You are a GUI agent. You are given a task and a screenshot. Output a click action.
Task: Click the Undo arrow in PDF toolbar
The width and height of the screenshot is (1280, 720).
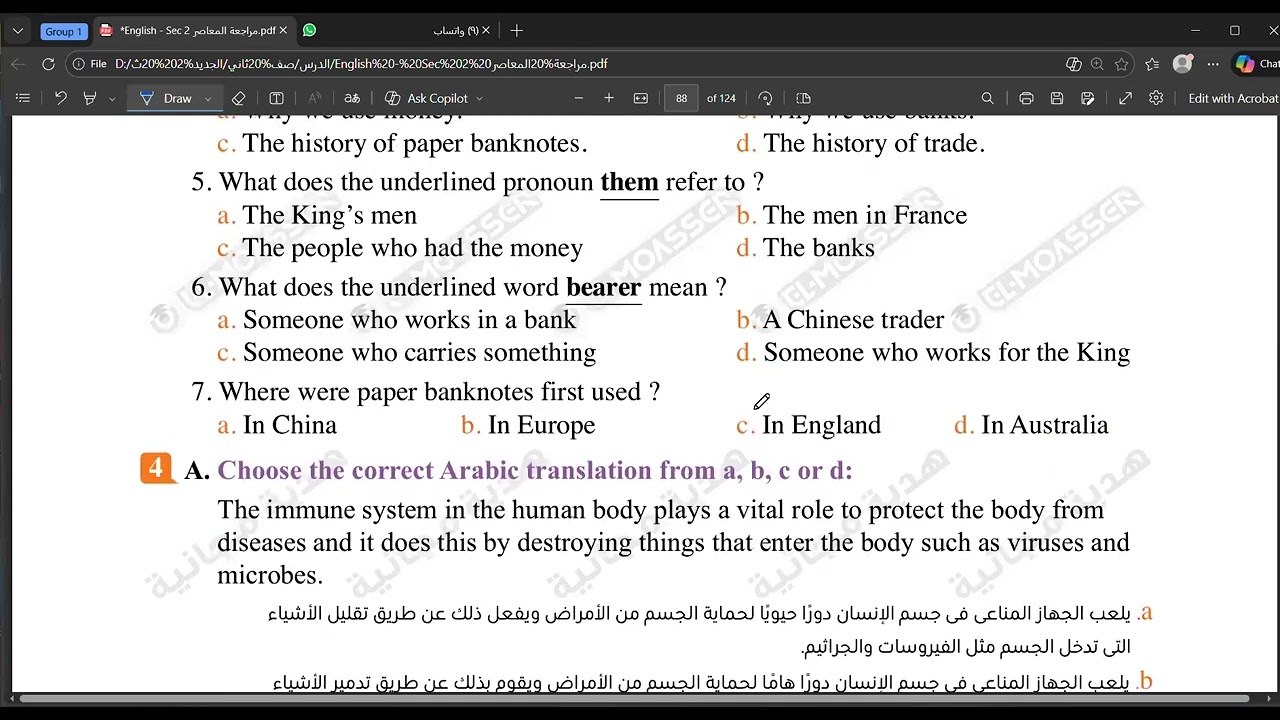pos(61,98)
